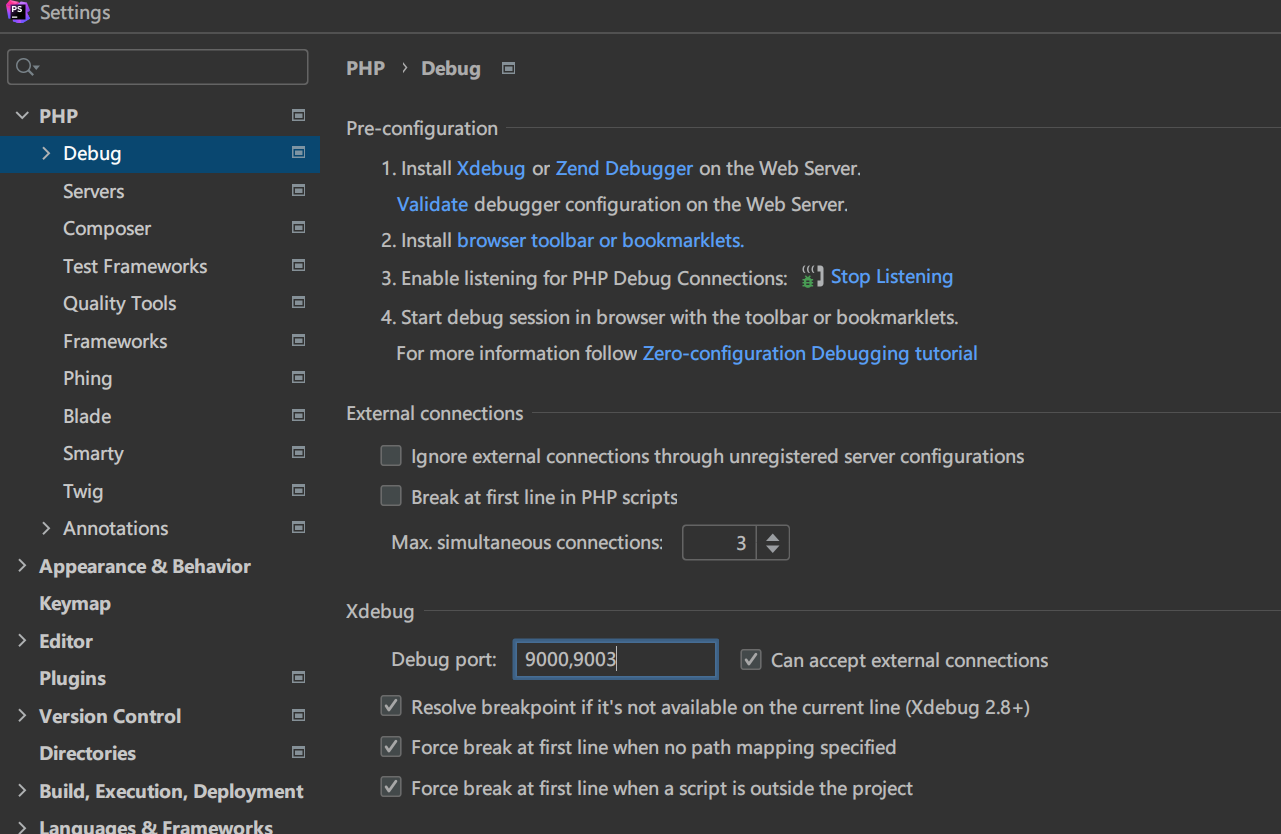Select Twig in the PHP tree
This screenshot has width=1281, height=834.
coord(83,491)
